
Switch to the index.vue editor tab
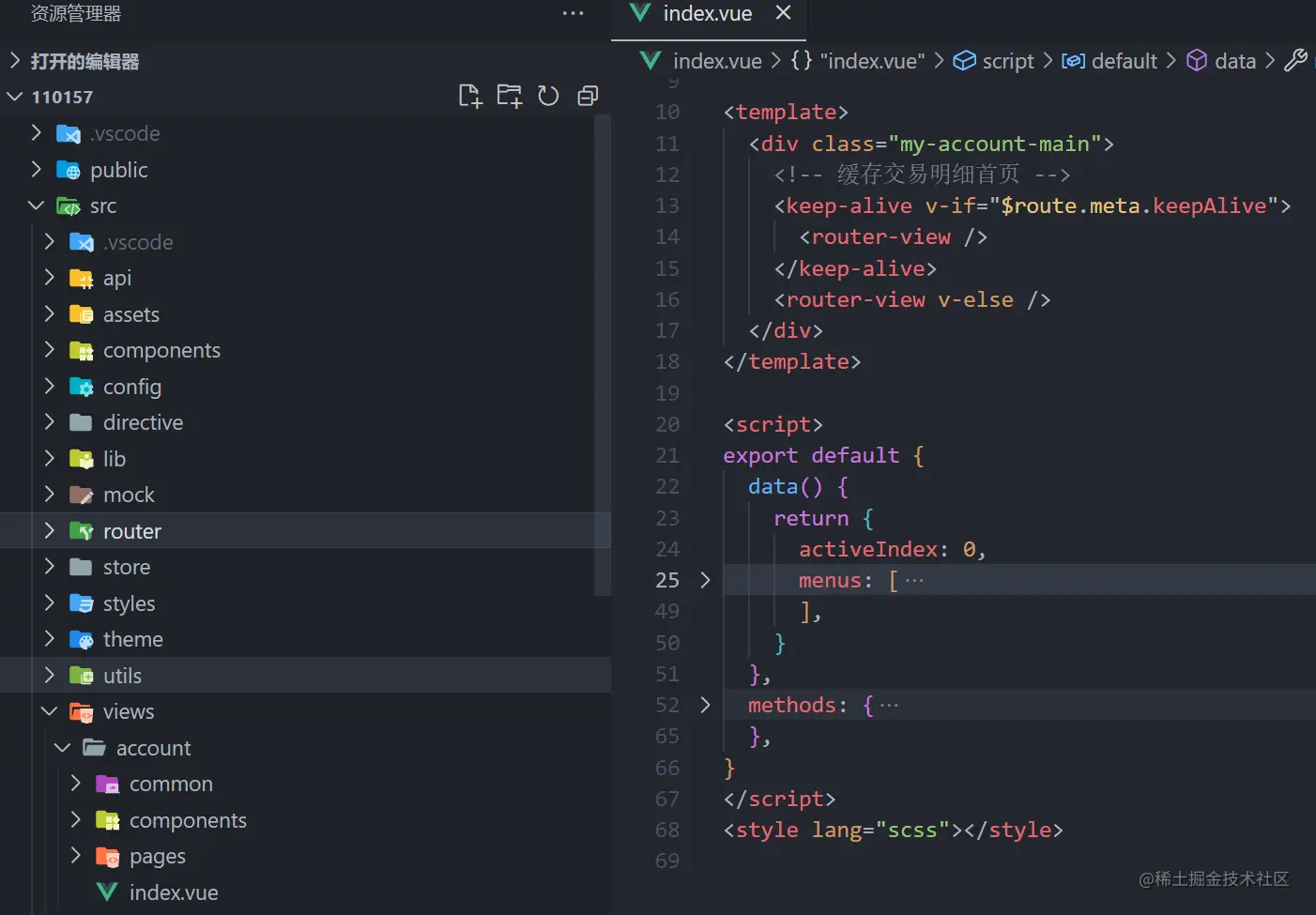(x=709, y=14)
